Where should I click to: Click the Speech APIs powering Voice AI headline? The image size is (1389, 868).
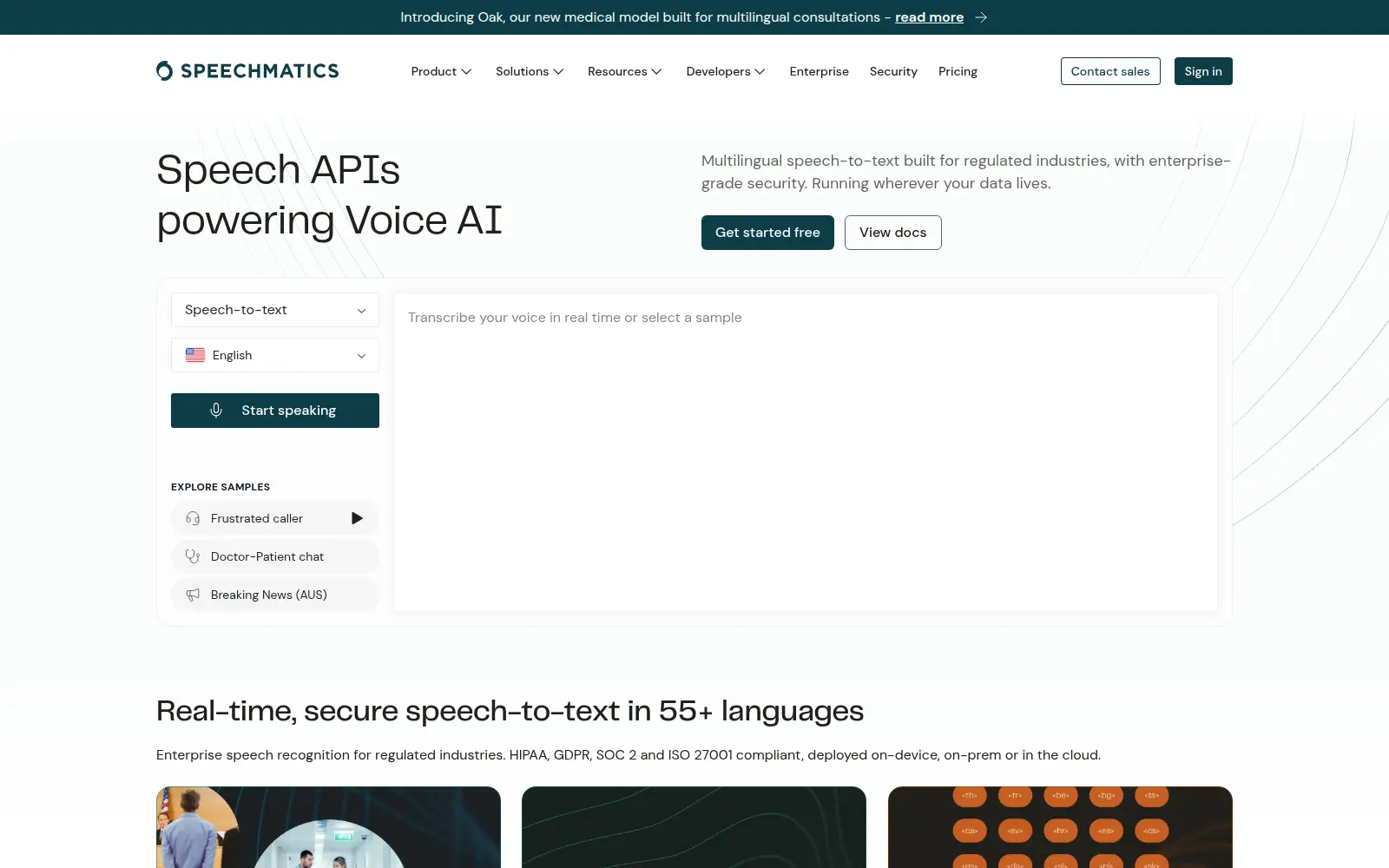click(x=330, y=194)
